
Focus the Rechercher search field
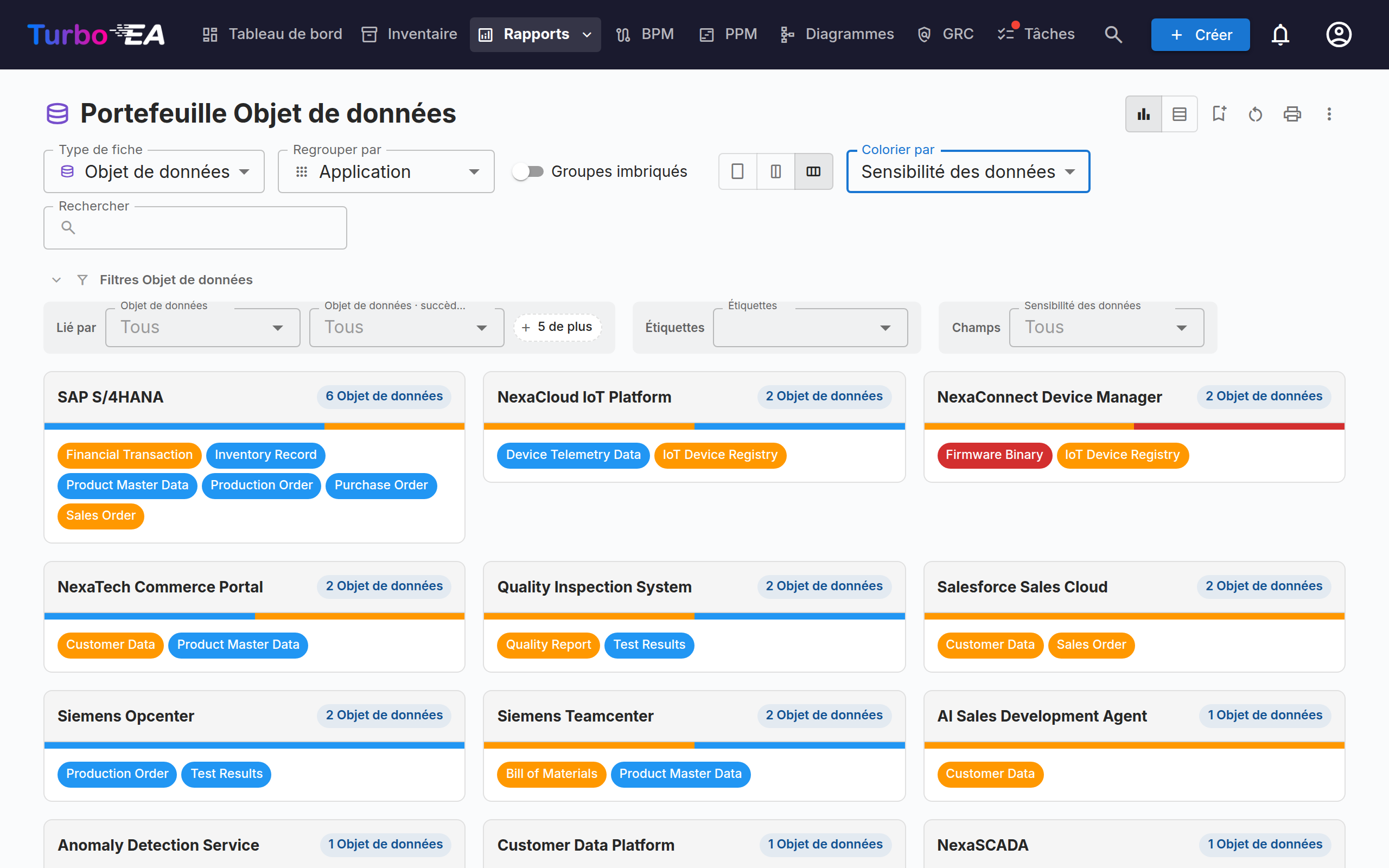(195, 228)
